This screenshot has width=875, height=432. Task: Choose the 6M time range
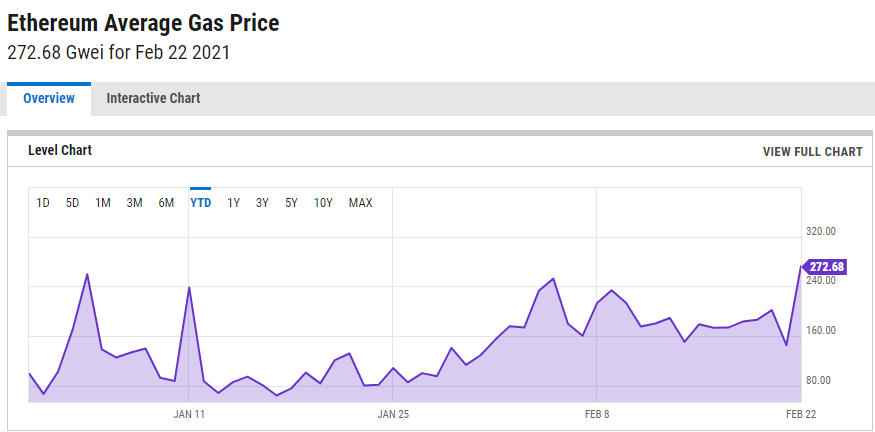(166, 203)
